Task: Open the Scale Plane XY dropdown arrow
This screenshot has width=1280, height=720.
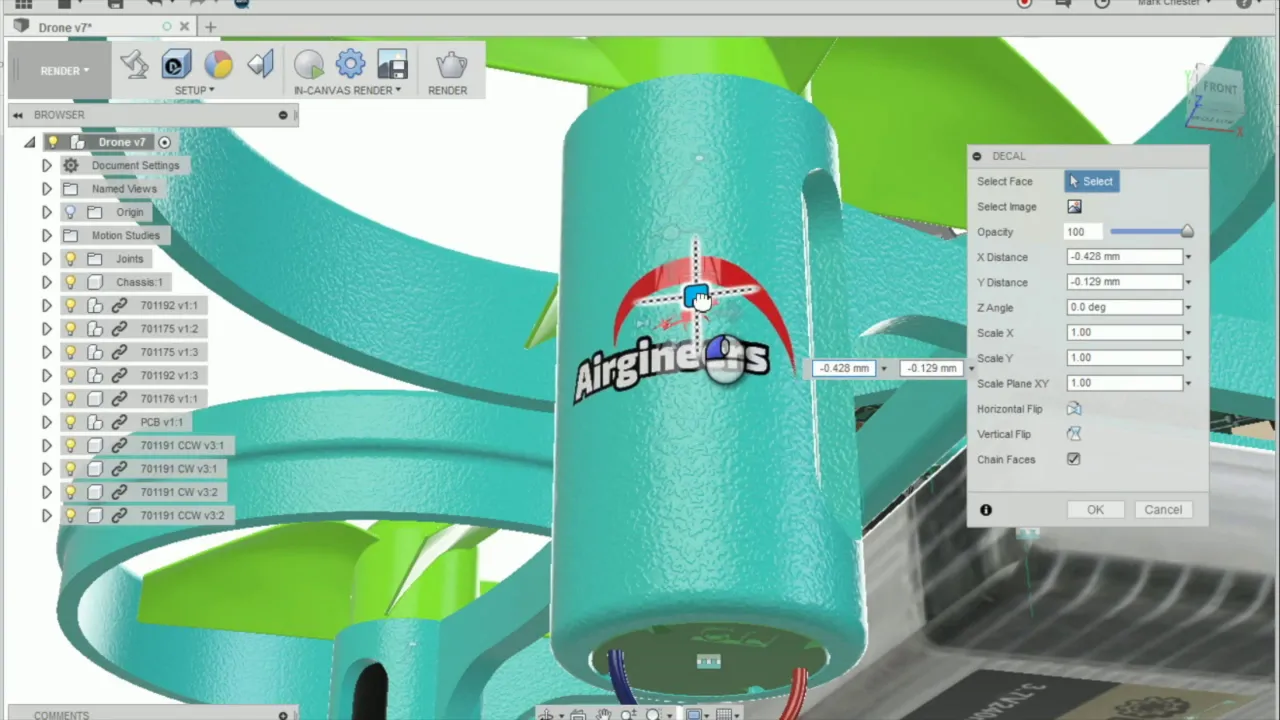Action: tap(1188, 383)
